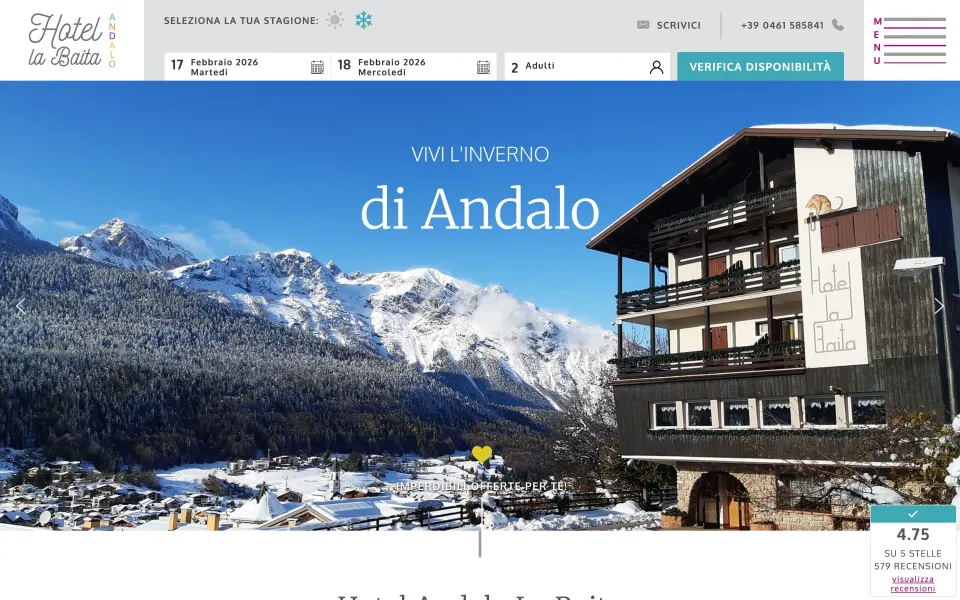Click the person icon in guests field

pos(656,67)
